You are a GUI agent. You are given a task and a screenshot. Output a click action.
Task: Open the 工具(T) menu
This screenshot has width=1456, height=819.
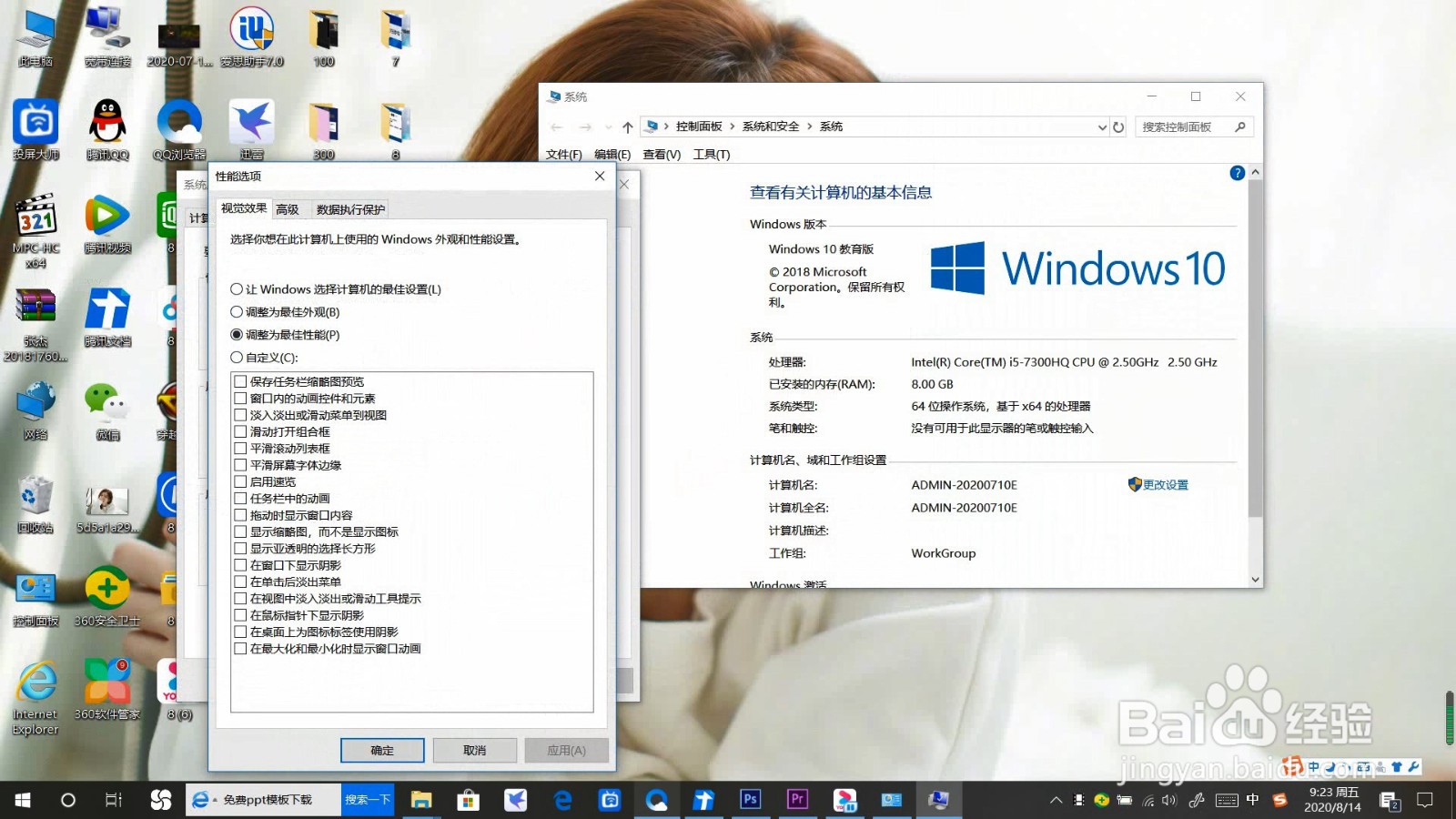713,154
